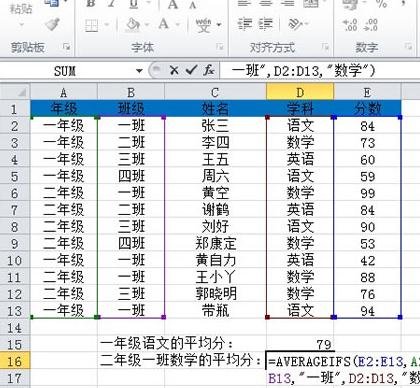Click in the formula bar input
Viewport: 420px width, 388px height.
point(319,70)
